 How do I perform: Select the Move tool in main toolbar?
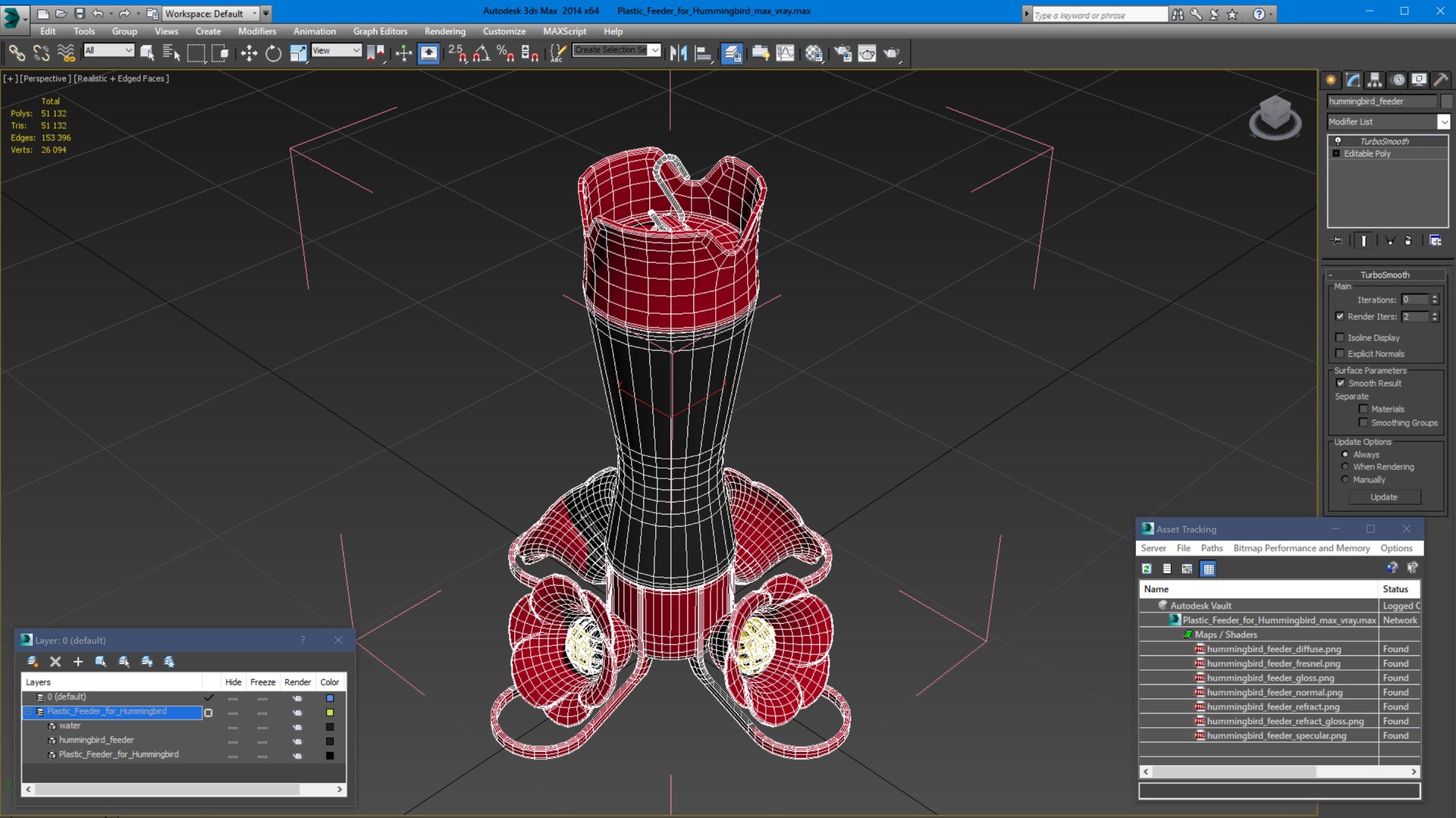tap(249, 53)
